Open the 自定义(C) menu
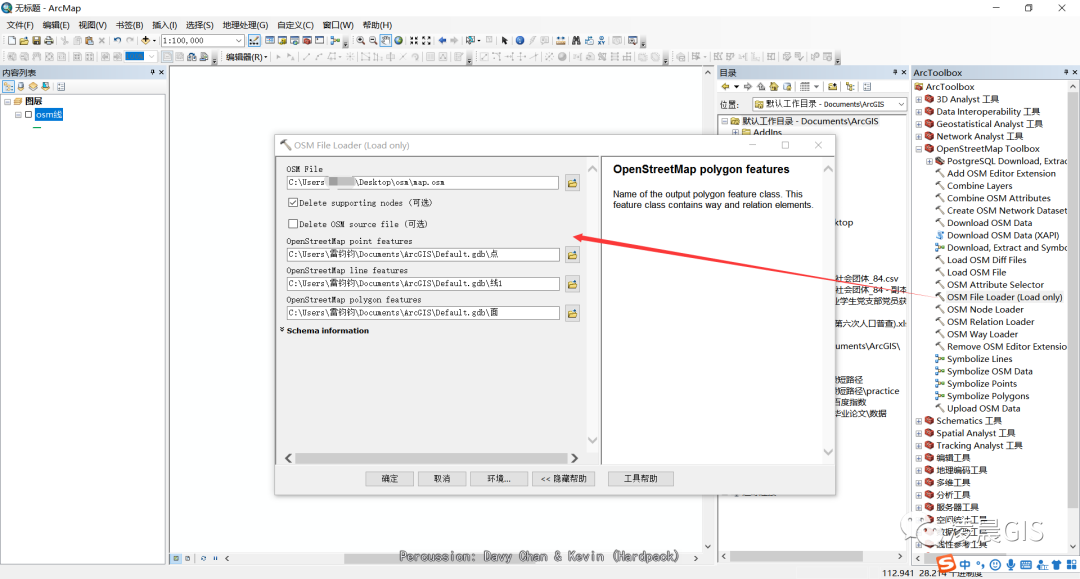The width and height of the screenshot is (1080, 579). pyautogui.click(x=295, y=25)
